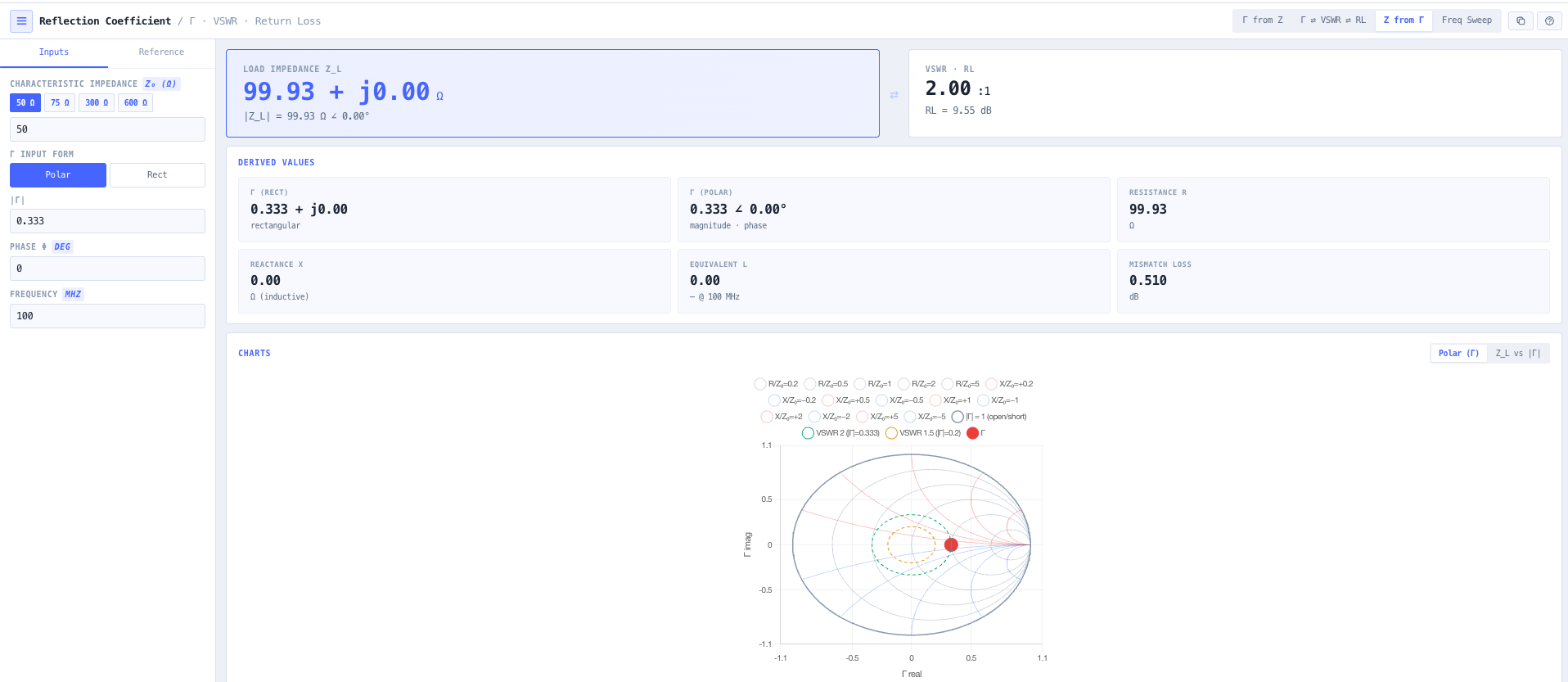Click the Resistance R value card
1568x682 pixels.
1333,210
